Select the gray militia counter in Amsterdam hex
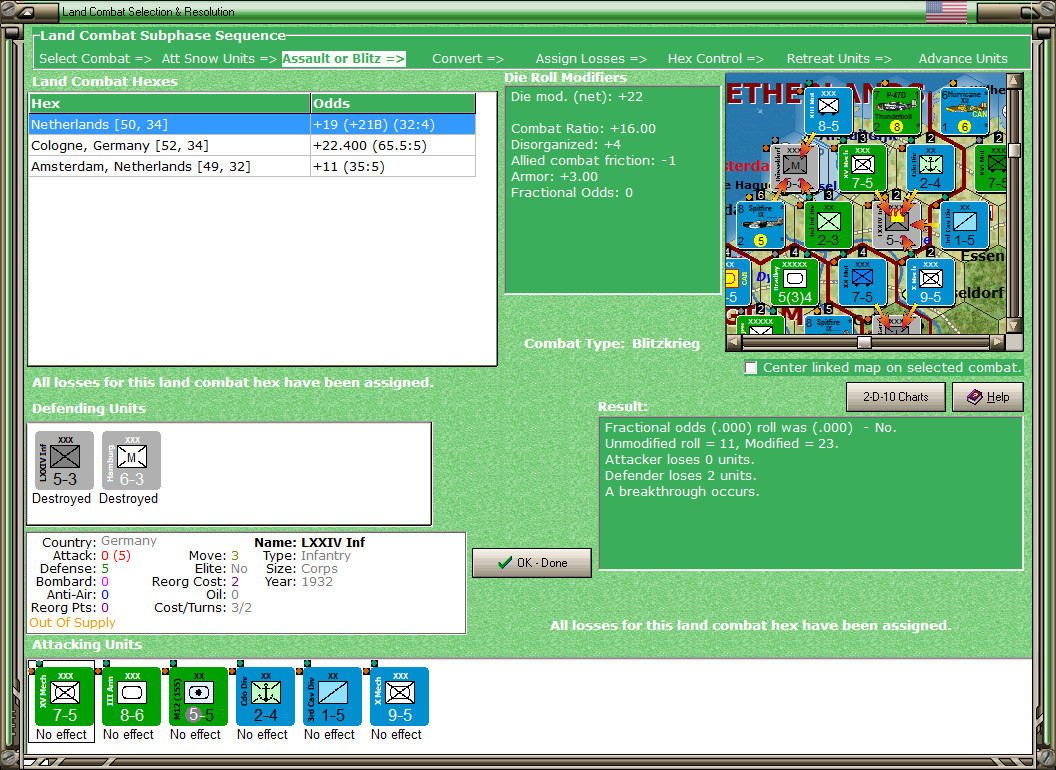The image size is (1056, 770). (x=795, y=168)
